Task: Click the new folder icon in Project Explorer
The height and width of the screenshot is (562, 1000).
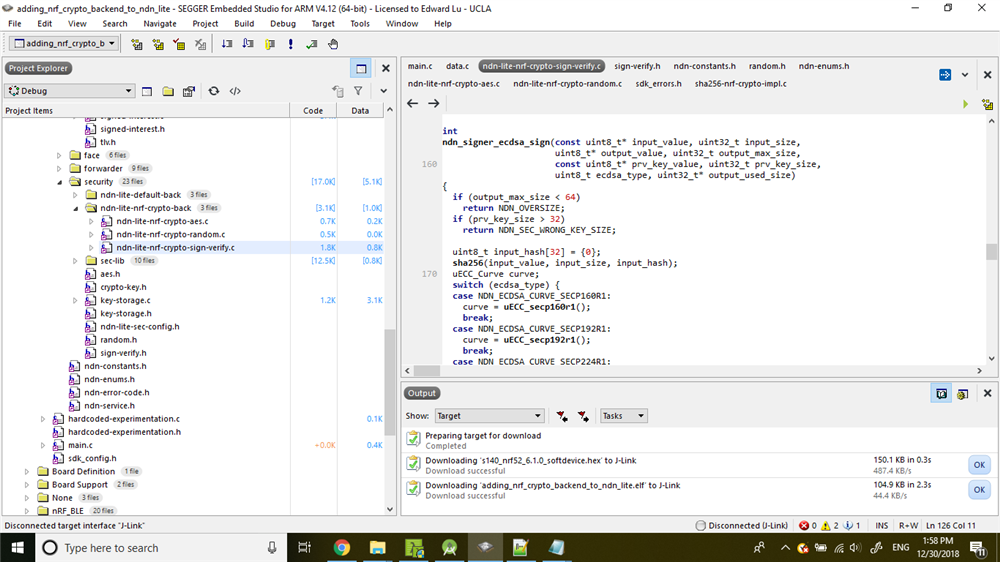Action: tap(168, 91)
